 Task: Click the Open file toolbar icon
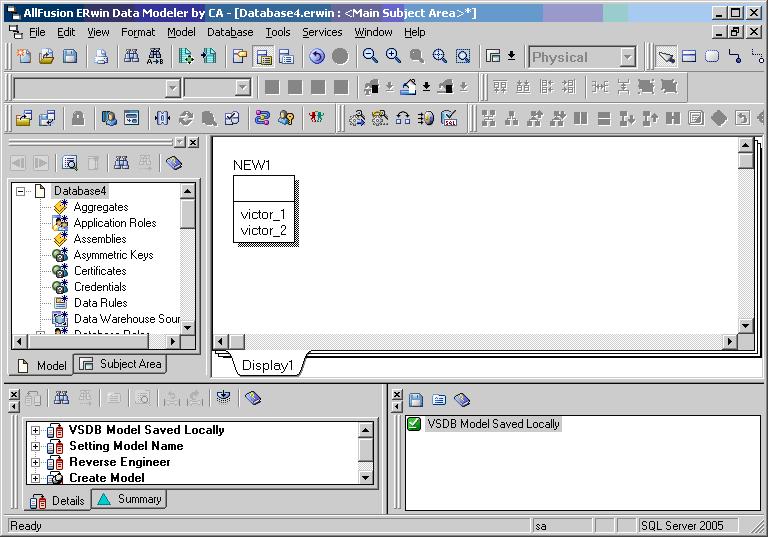pos(47,56)
